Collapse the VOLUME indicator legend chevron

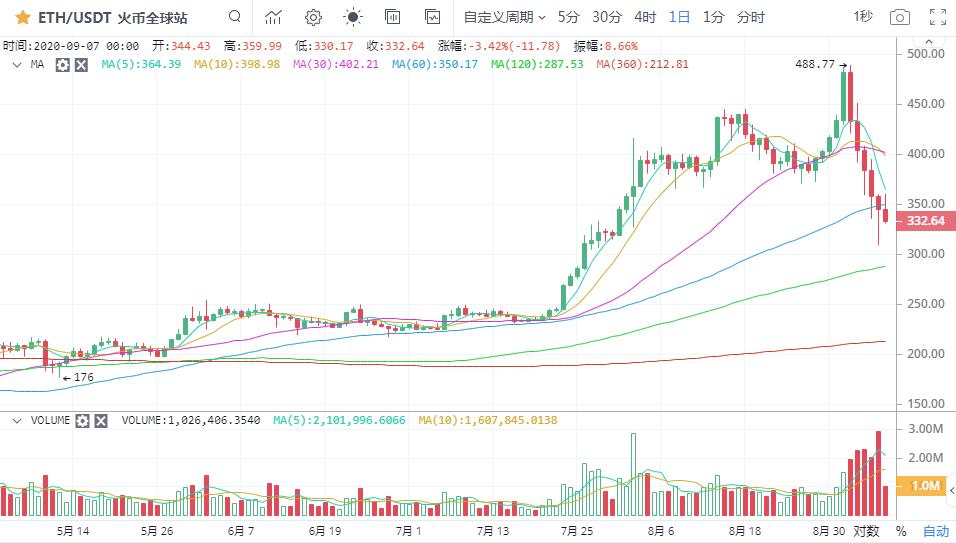point(17,421)
